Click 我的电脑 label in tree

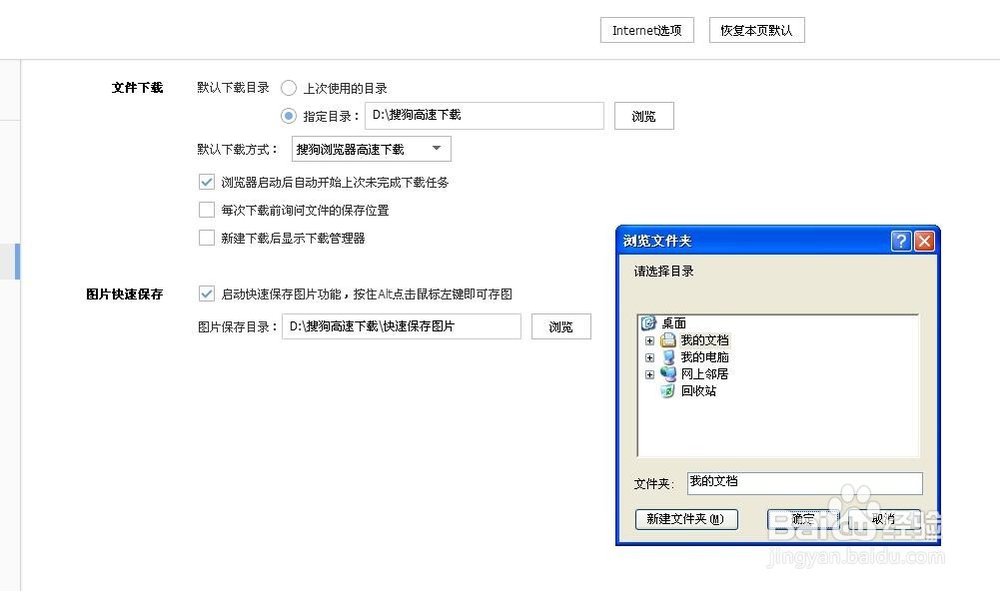(705, 357)
